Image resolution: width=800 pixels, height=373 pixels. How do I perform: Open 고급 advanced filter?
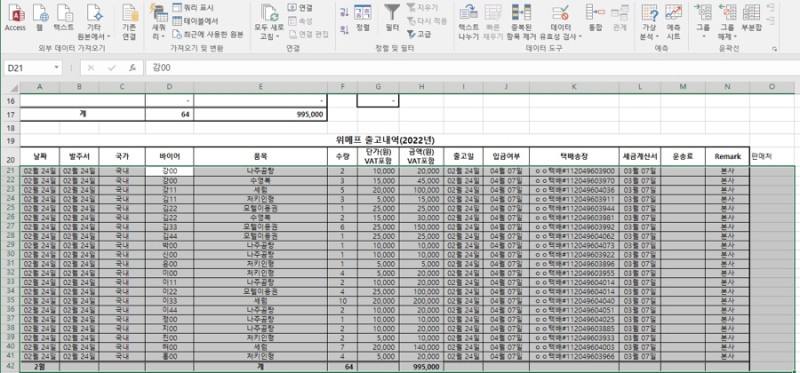point(418,34)
